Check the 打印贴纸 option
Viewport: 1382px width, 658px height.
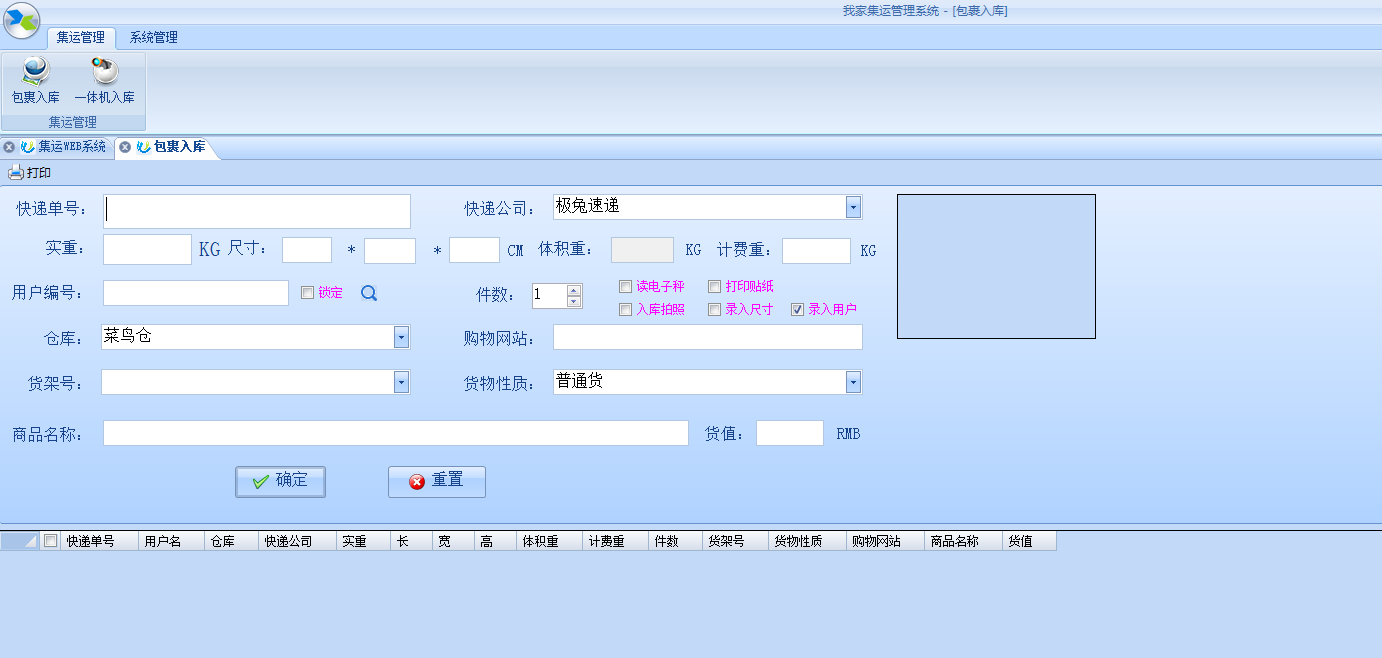pyautogui.click(x=714, y=287)
